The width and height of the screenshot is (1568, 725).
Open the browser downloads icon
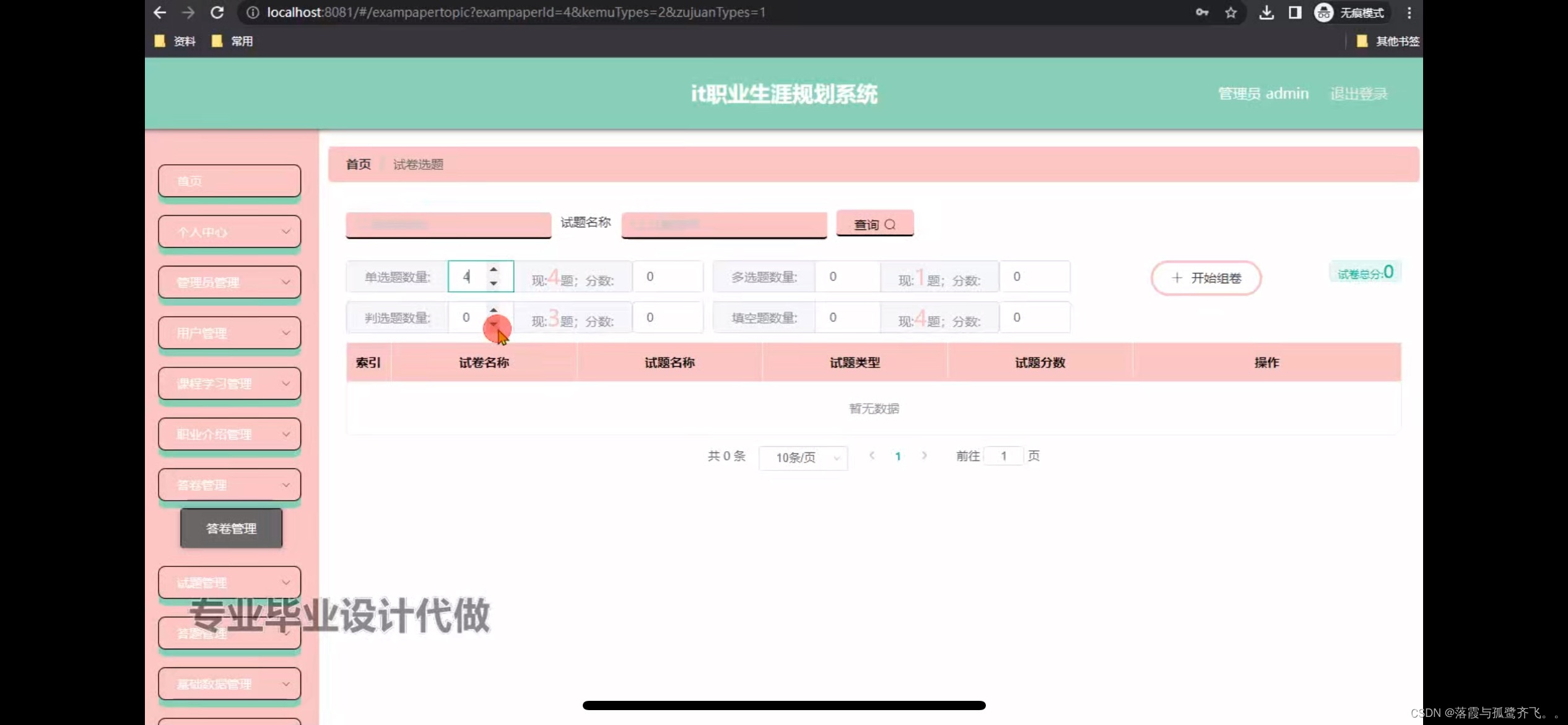click(x=1266, y=12)
